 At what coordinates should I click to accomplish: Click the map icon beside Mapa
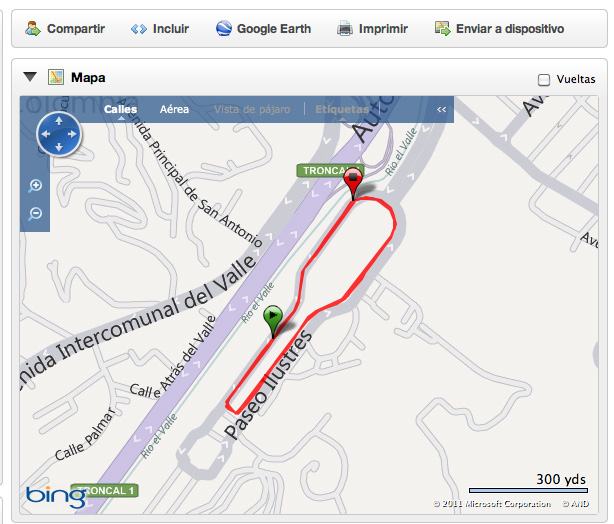(56, 77)
